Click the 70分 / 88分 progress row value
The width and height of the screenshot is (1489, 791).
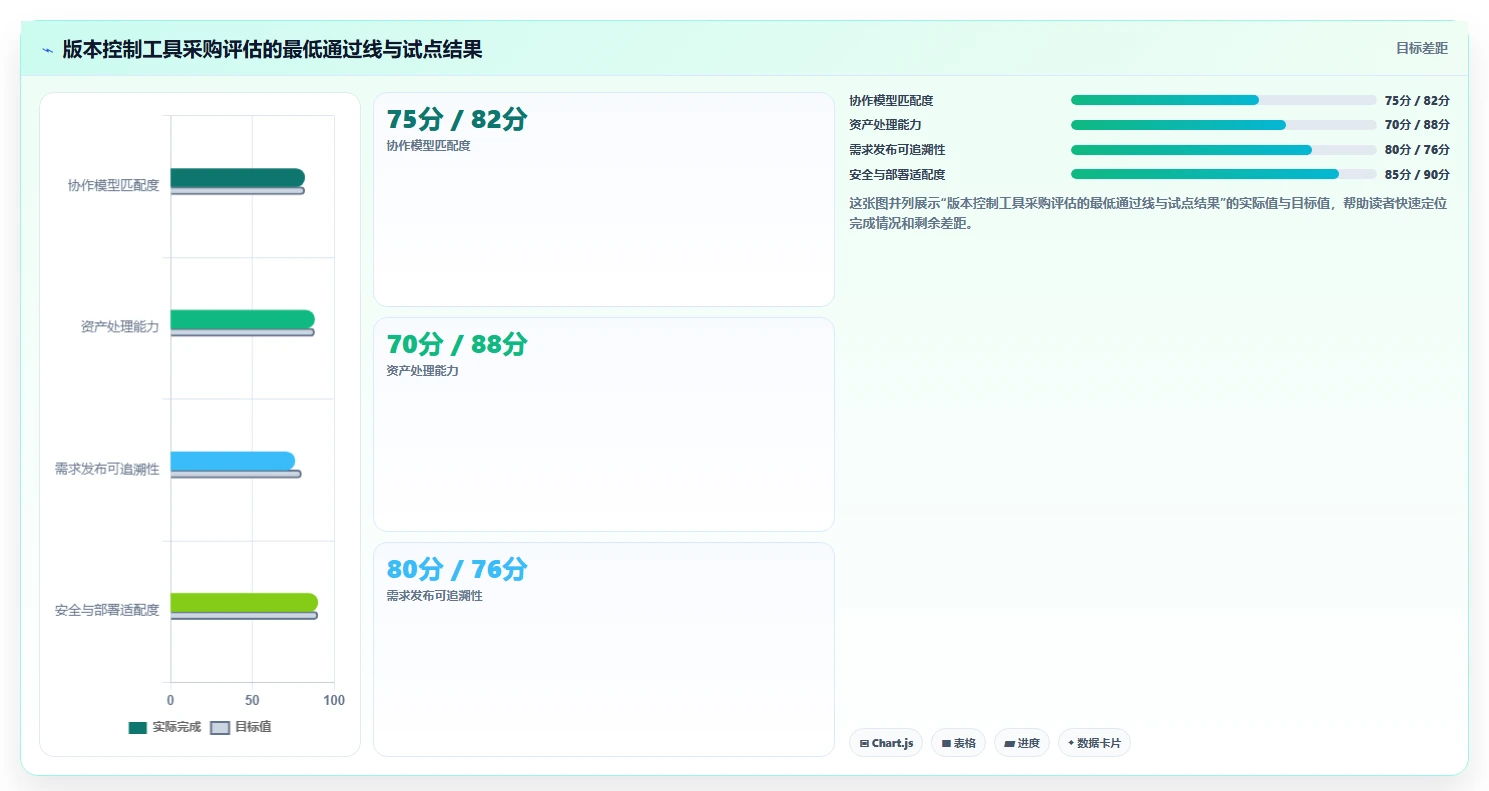pyautogui.click(x=1417, y=125)
